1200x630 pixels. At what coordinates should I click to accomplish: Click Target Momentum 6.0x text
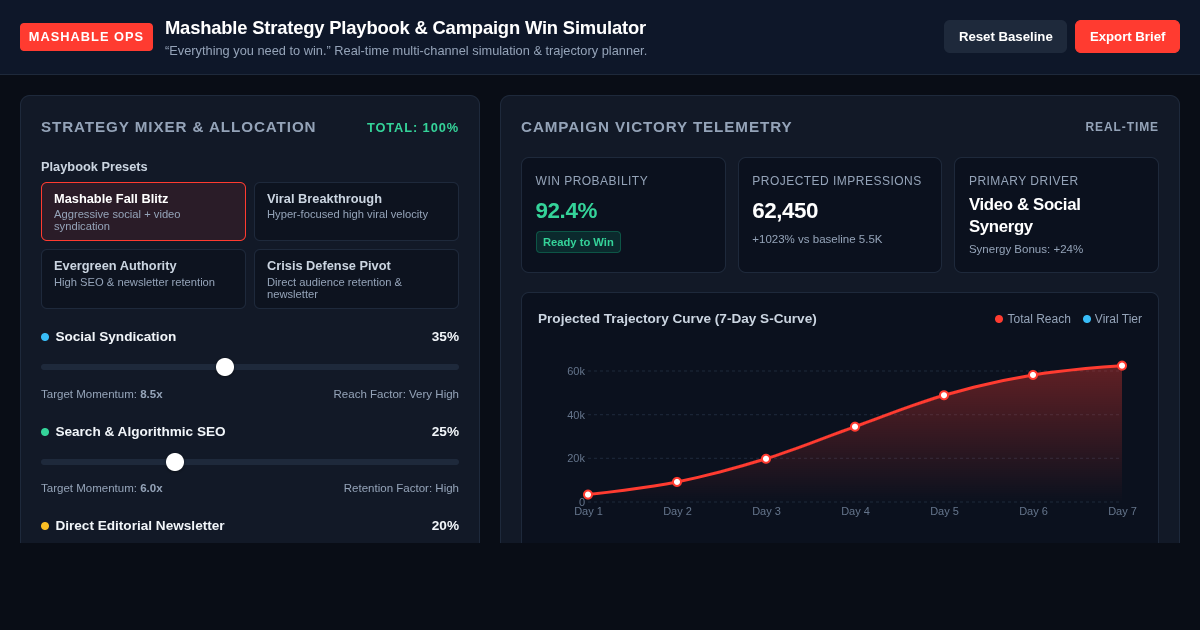click(x=102, y=488)
